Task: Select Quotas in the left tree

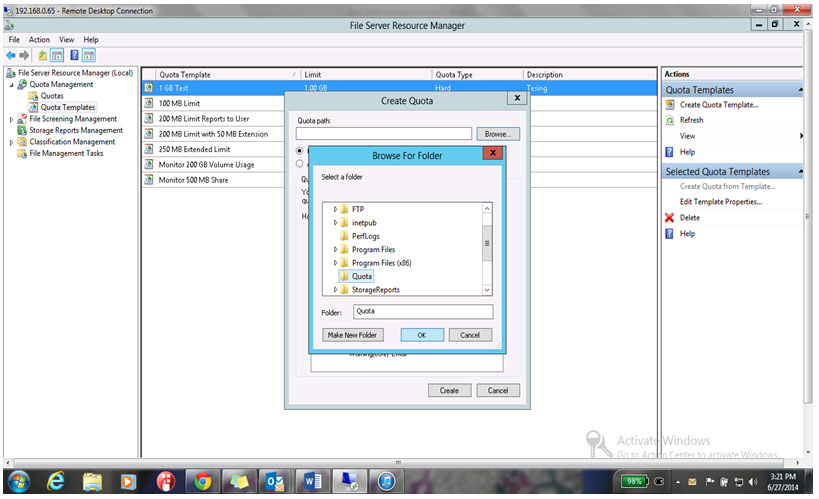Action: point(52,96)
